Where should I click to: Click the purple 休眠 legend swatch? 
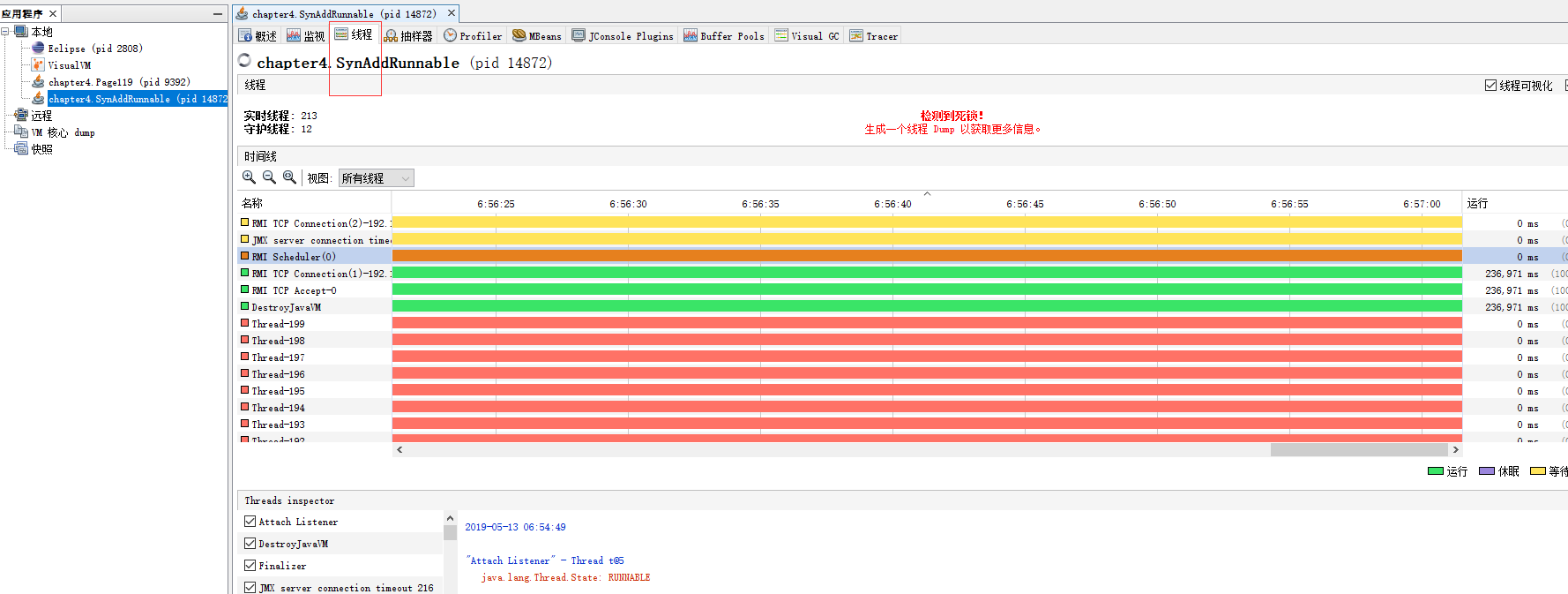point(1487,471)
